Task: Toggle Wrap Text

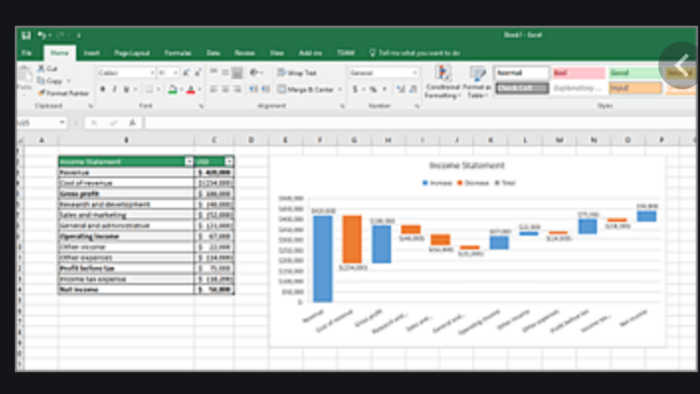Action: (x=296, y=73)
